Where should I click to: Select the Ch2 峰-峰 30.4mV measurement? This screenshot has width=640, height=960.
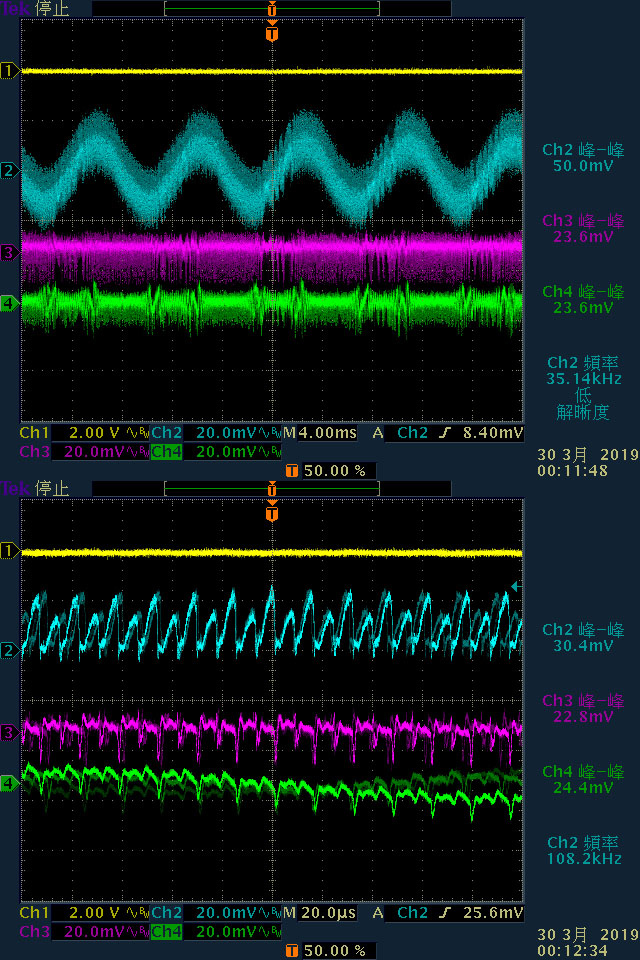click(583, 637)
